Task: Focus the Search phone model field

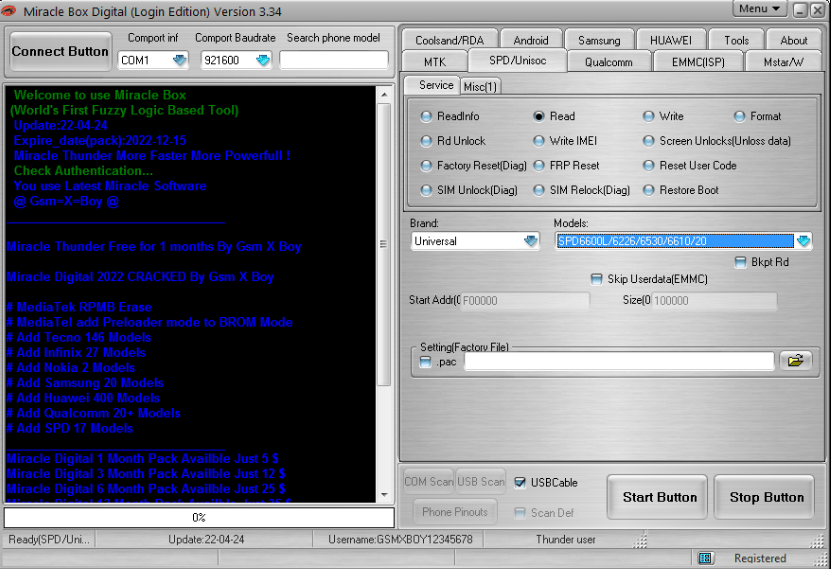Action: pos(334,60)
